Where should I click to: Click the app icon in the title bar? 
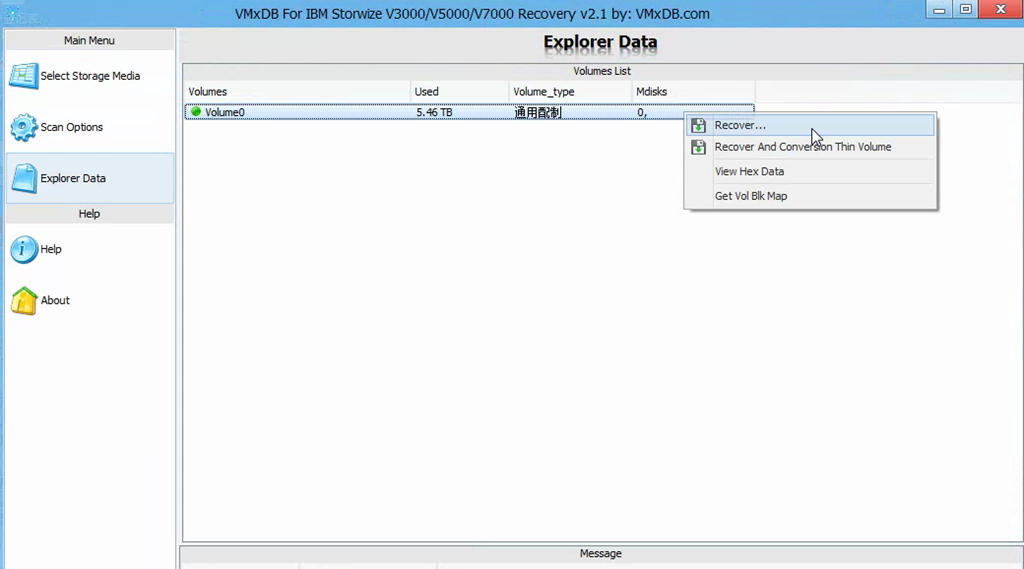coord(12,12)
